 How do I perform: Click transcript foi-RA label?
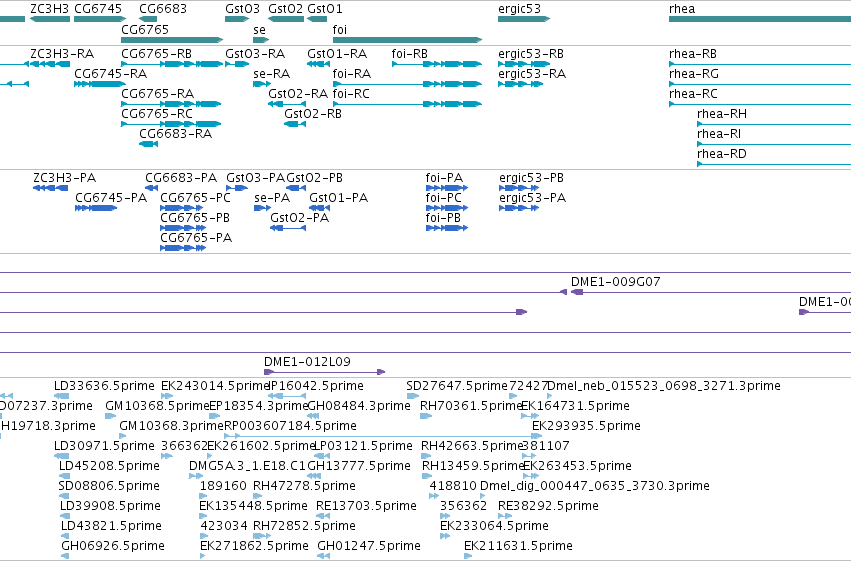(352, 74)
